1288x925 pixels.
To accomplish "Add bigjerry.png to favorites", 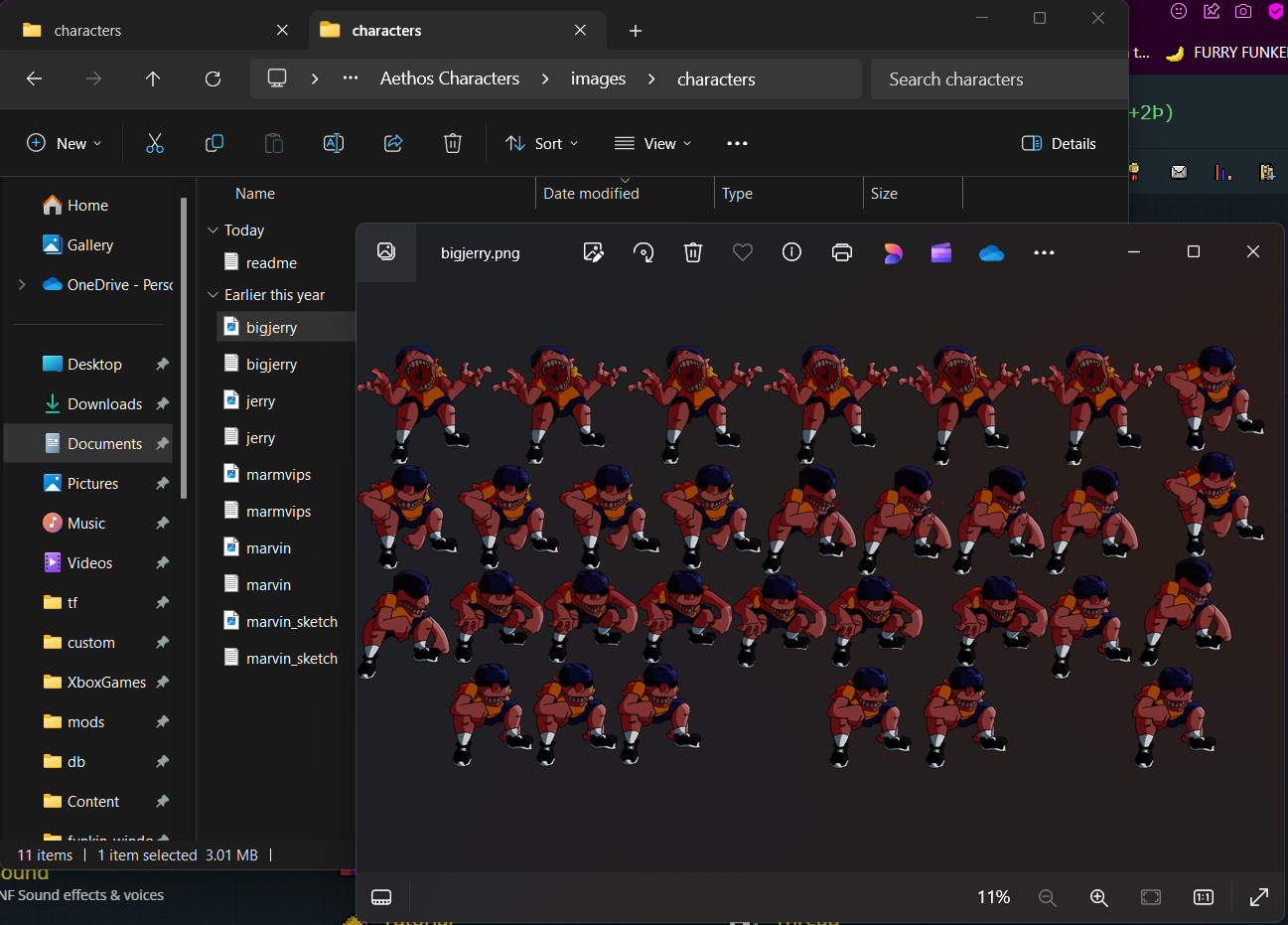I will coord(742,252).
